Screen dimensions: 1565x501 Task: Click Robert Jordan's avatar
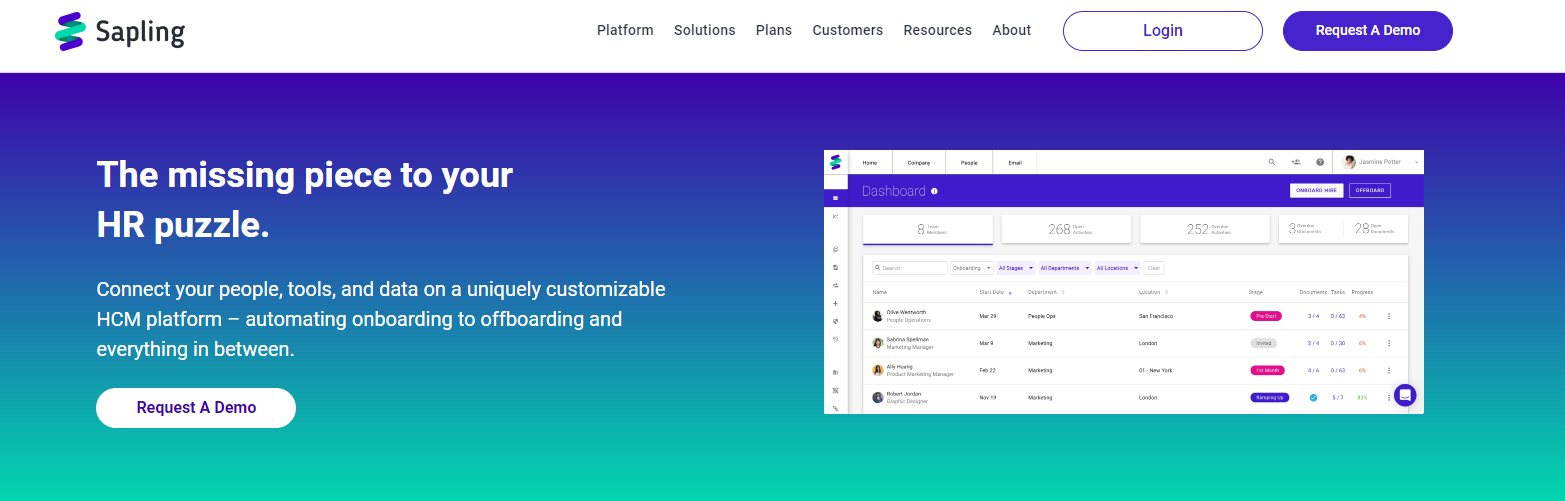878,397
